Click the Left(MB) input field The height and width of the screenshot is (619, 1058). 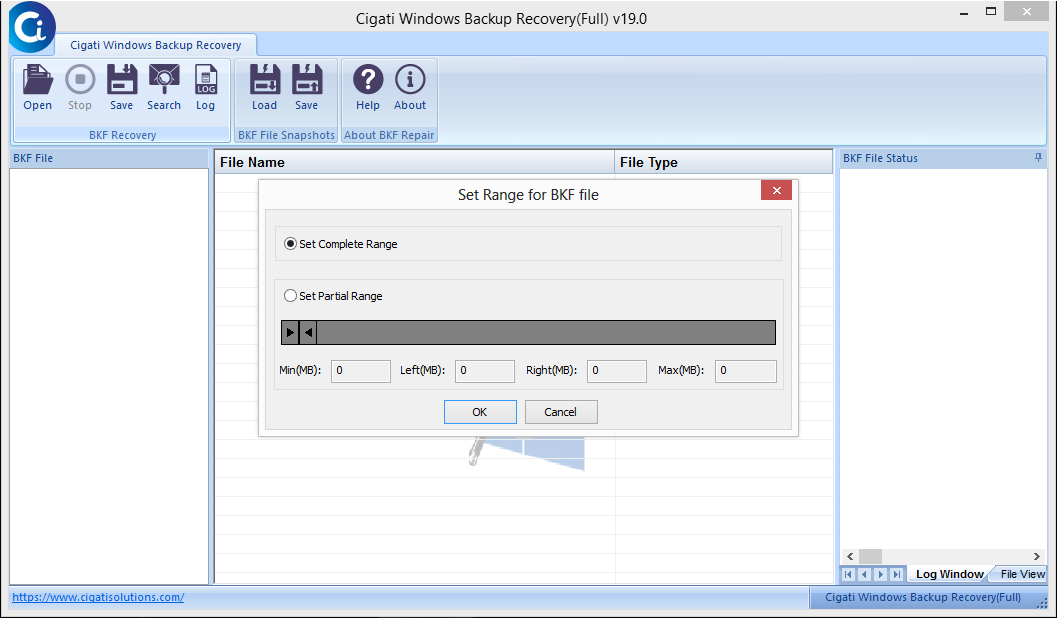(484, 371)
